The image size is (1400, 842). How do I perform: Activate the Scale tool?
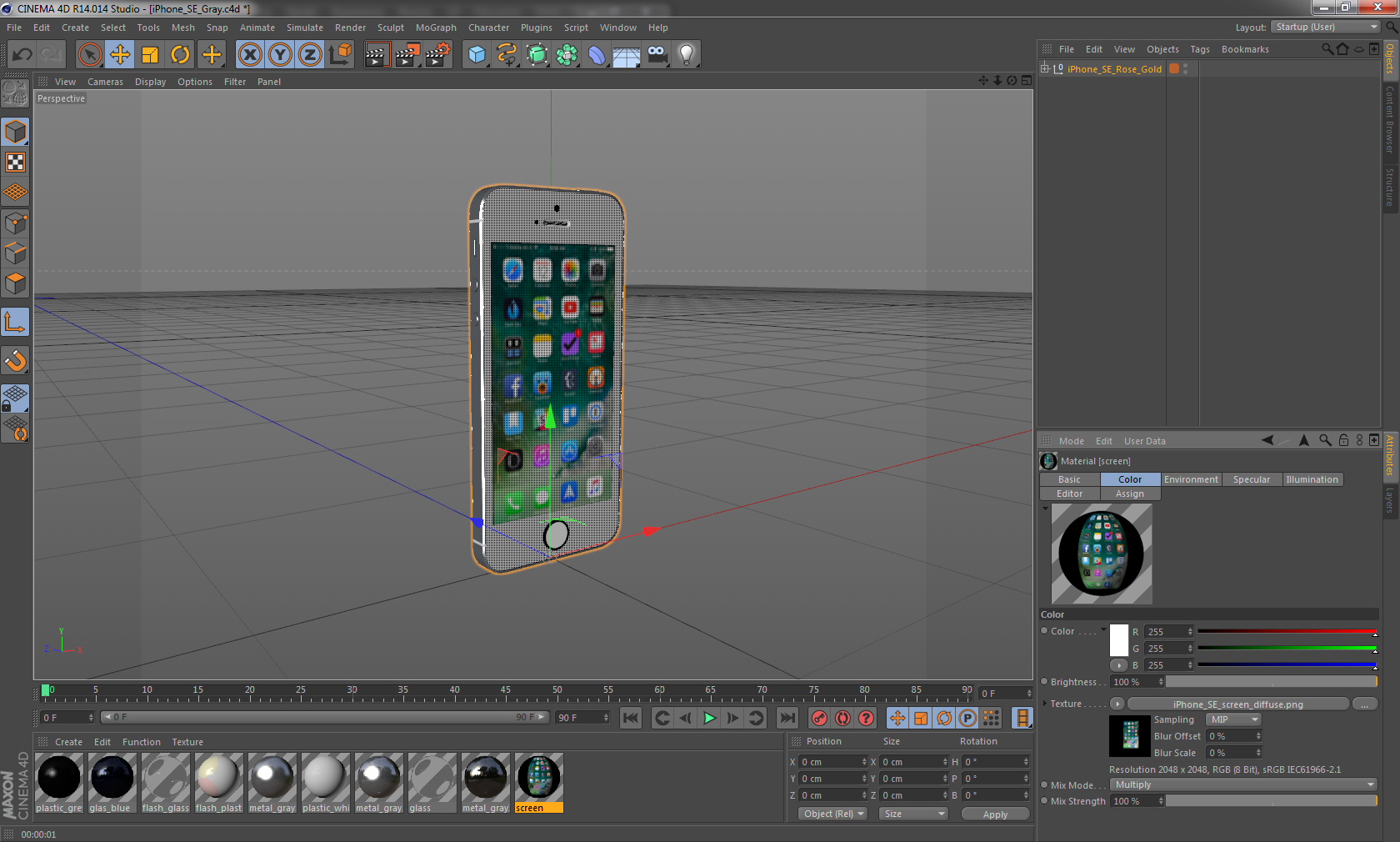[x=150, y=55]
